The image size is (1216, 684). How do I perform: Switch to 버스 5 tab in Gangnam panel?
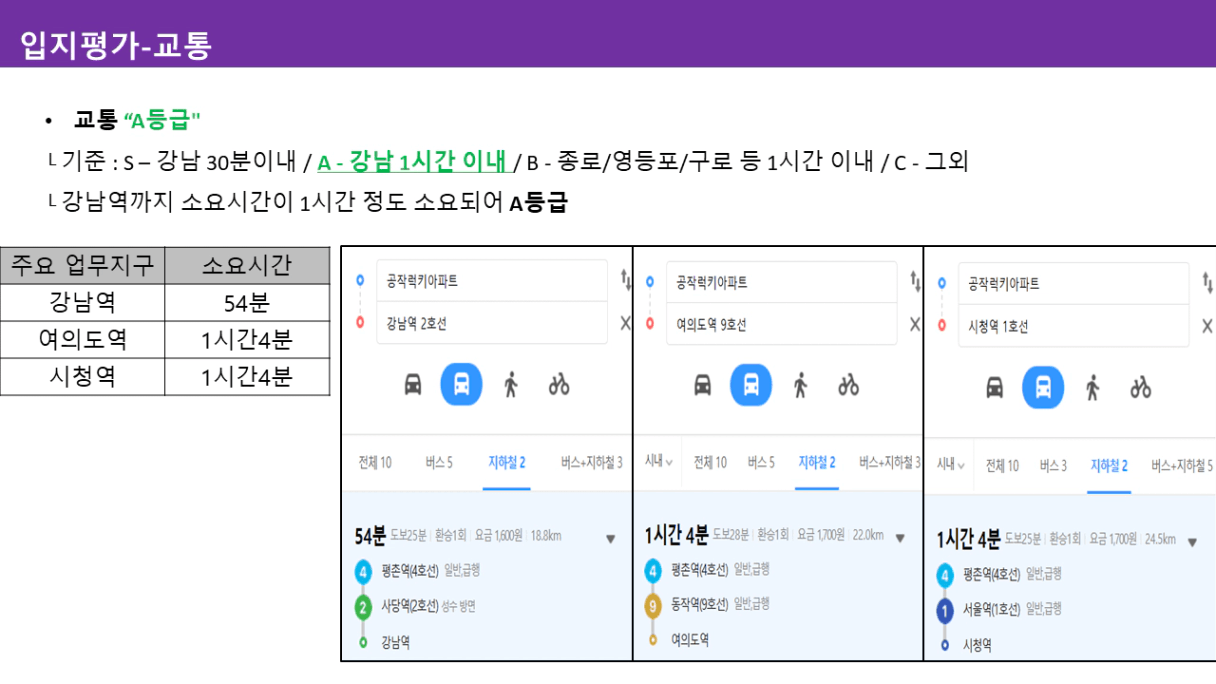[x=439, y=462]
